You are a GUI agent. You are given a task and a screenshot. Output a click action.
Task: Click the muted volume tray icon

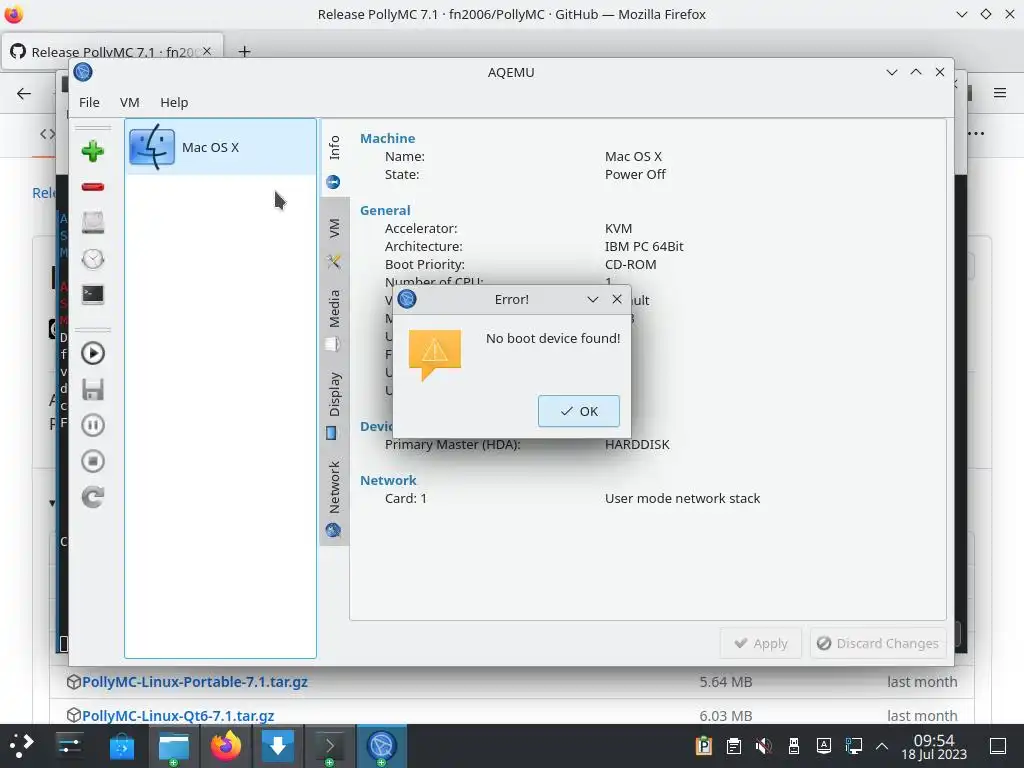(763, 746)
